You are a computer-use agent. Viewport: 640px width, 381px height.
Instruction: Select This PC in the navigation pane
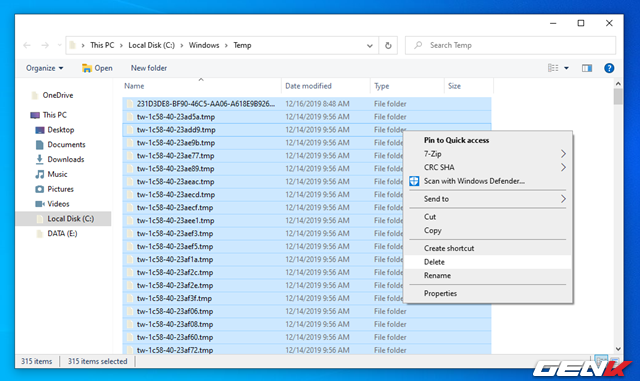point(55,115)
